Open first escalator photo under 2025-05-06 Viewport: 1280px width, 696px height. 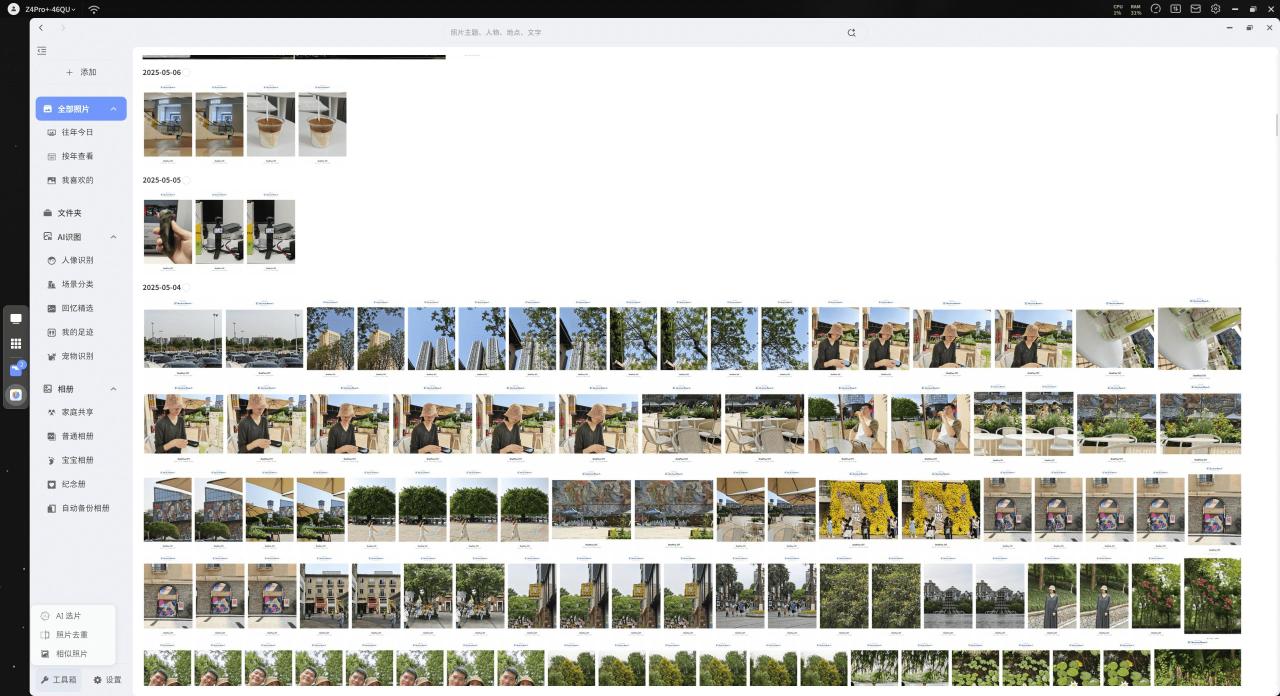[168, 125]
